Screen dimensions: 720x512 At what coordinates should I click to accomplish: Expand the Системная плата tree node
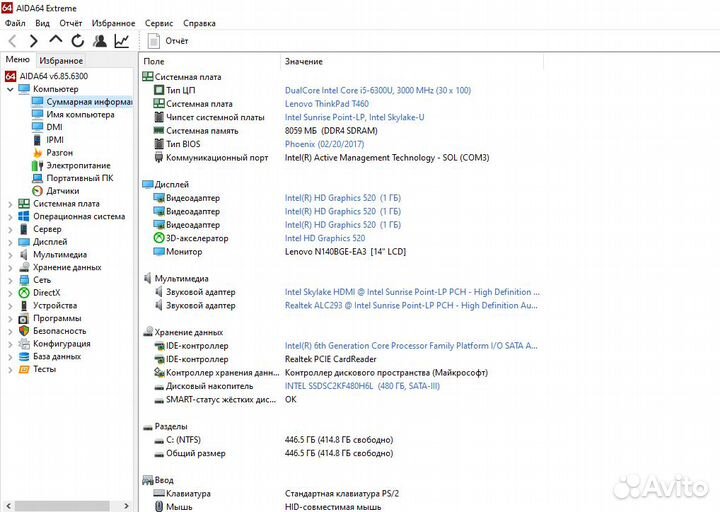[x=10, y=204]
